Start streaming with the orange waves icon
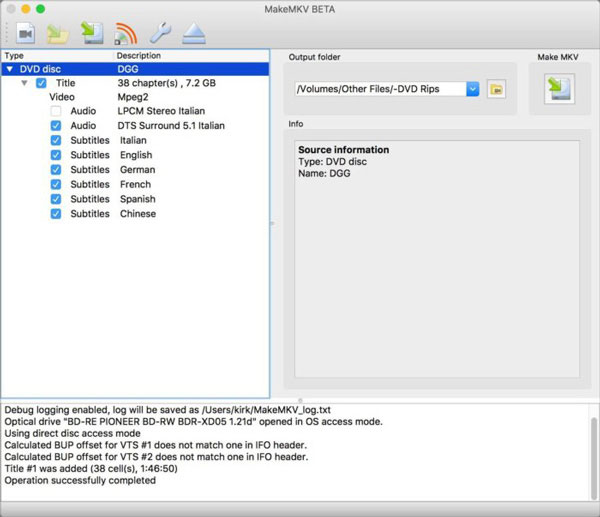This screenshot has height=517, width=600. pyautogui.click(x=126, y=33)
